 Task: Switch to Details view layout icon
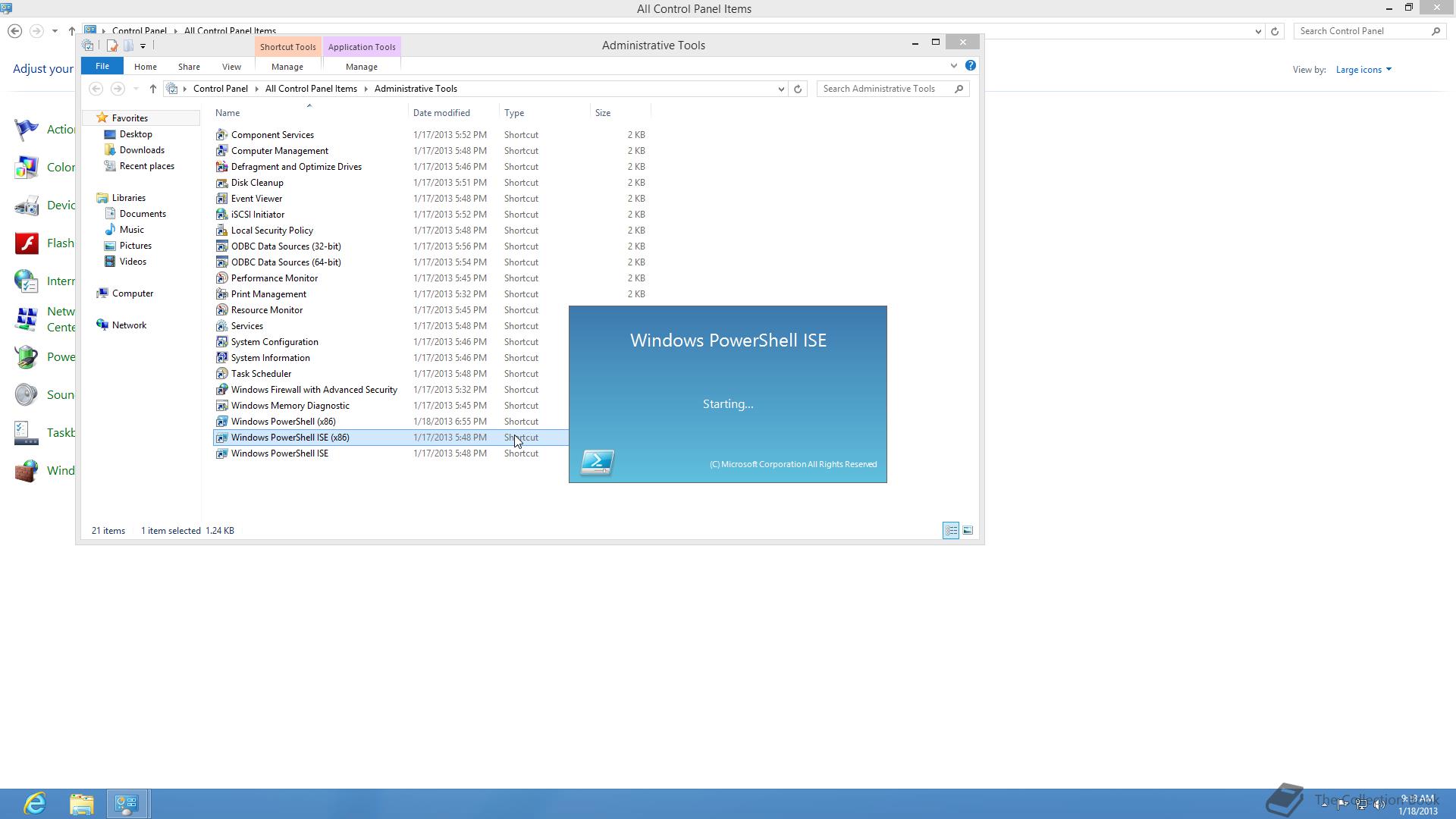951,531
